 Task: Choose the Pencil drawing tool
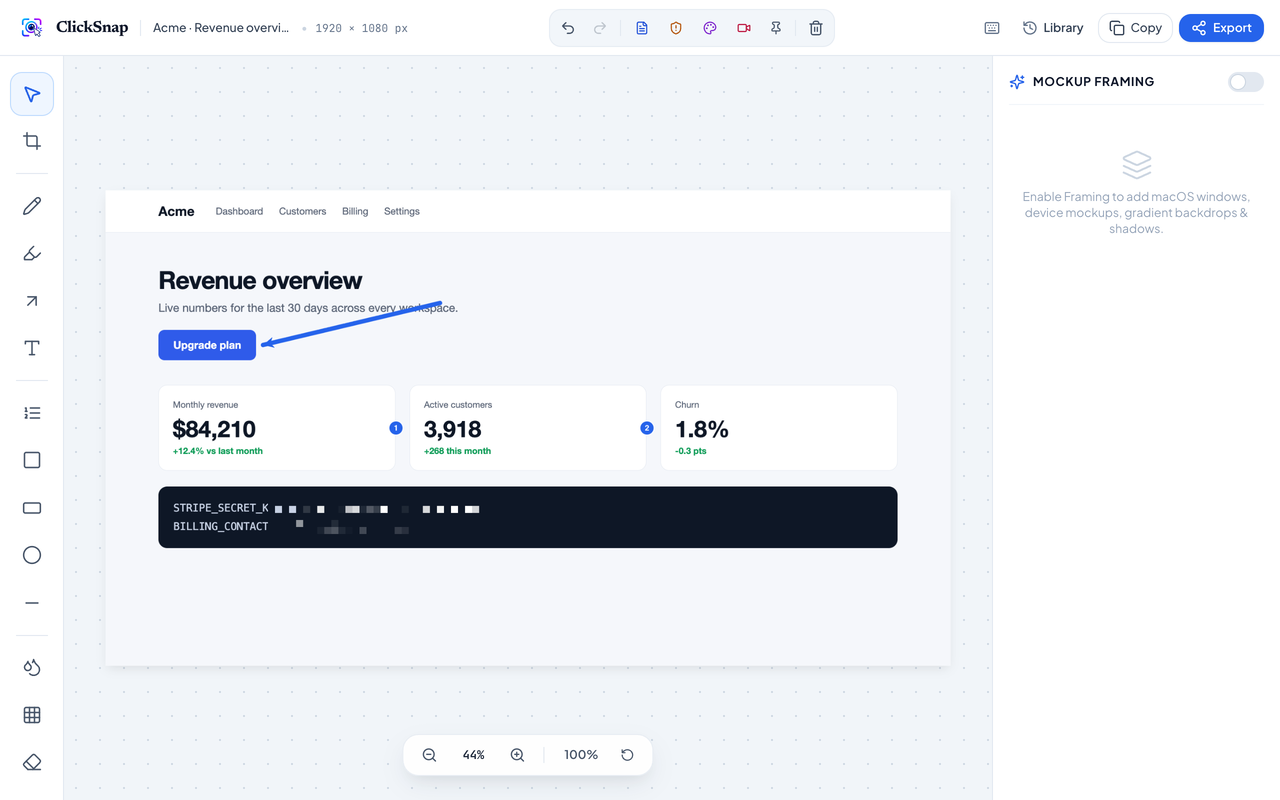point(32,206)
